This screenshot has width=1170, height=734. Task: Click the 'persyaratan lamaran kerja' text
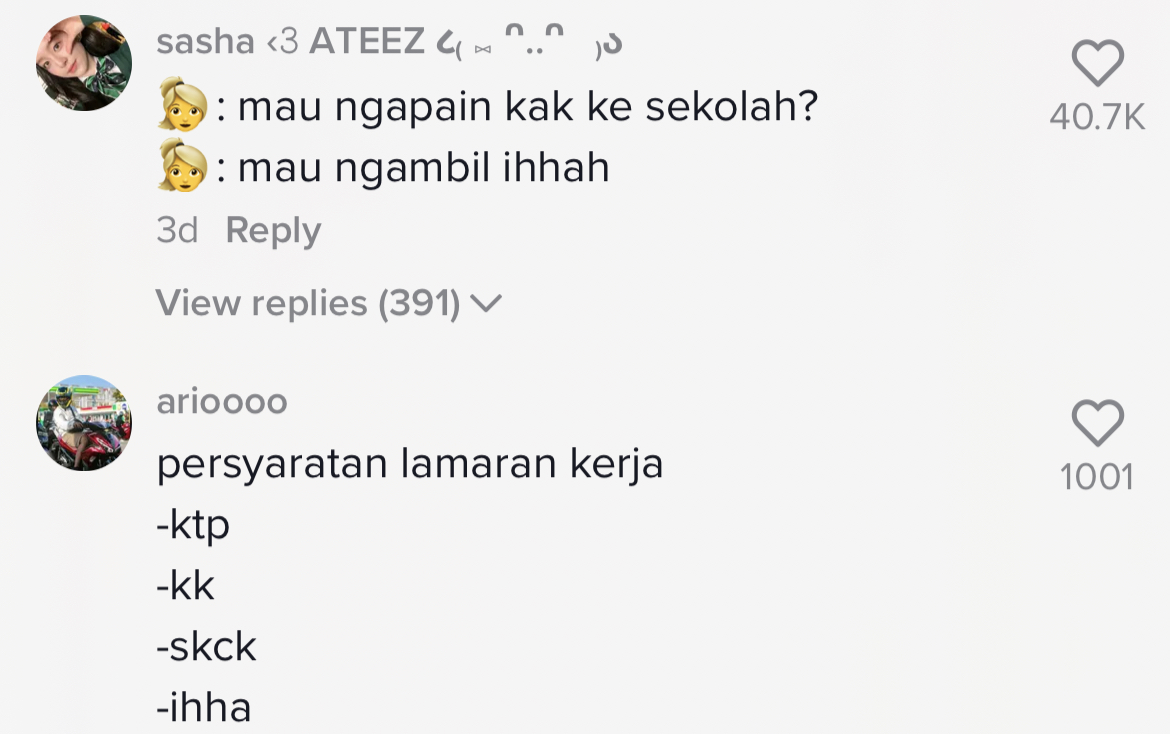pyautogui.click(x=410, y=465)
